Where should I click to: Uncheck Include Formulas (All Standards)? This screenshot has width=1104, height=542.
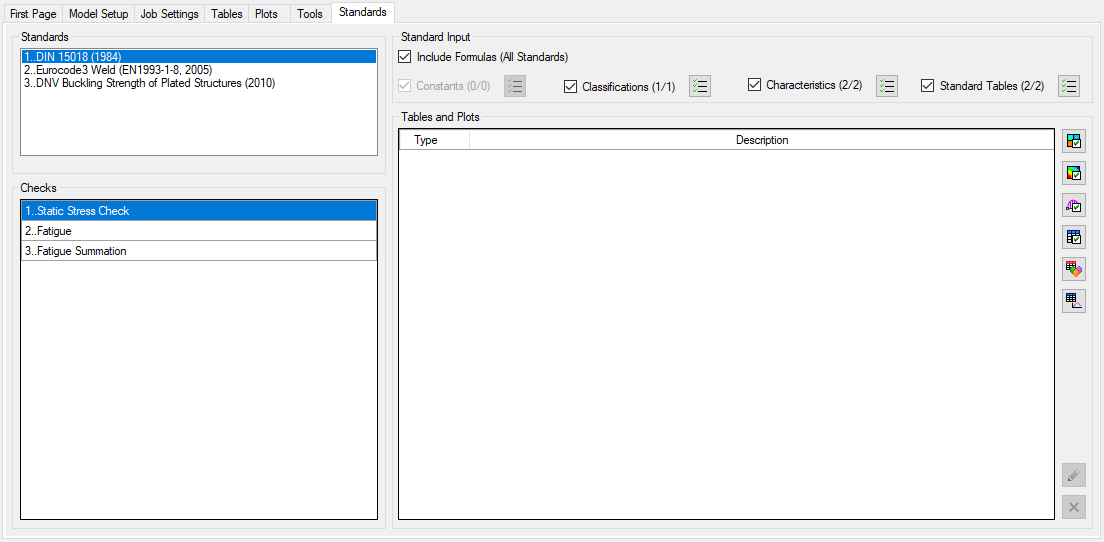[405, 57]
